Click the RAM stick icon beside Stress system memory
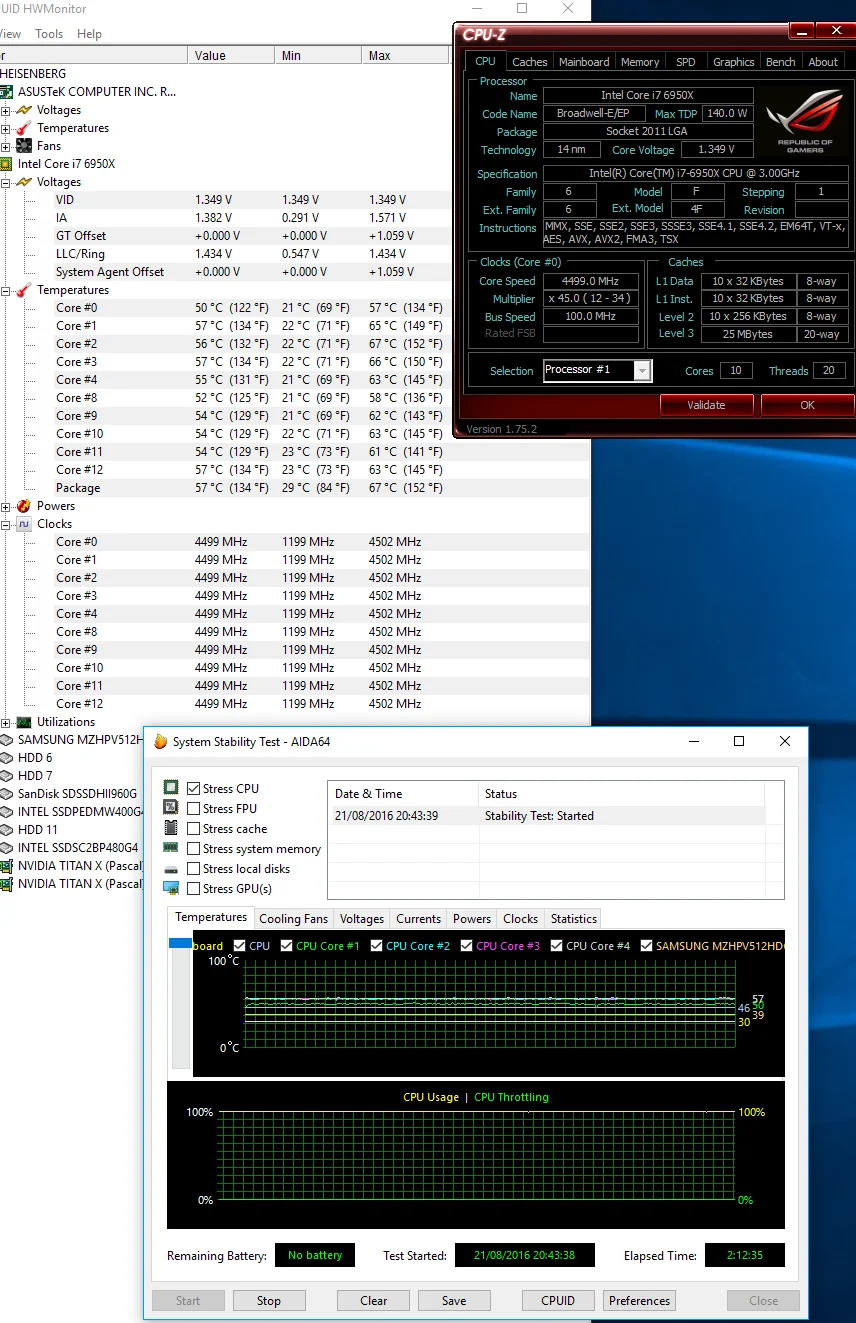 tap(171, 848)
